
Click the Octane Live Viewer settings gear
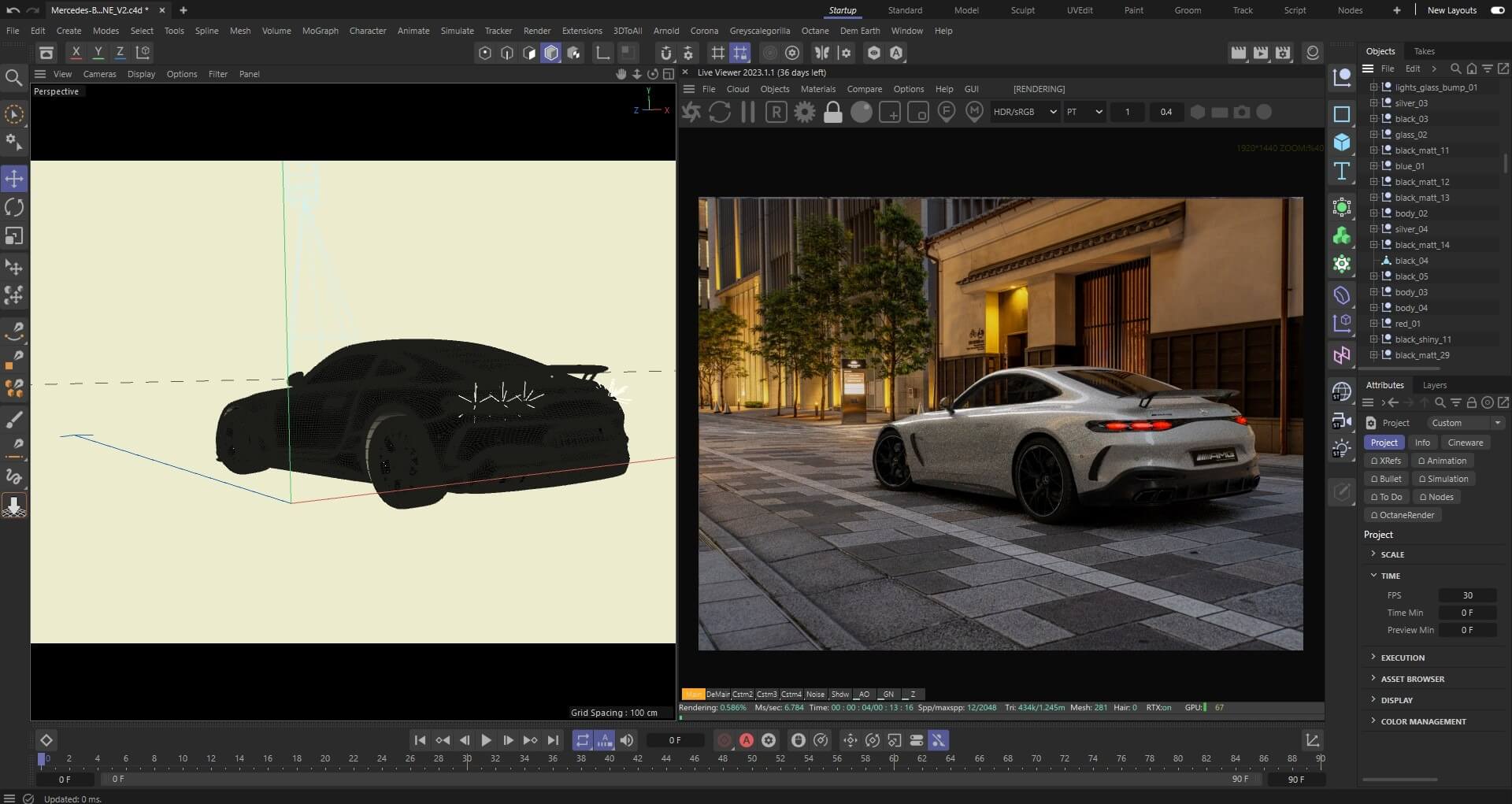[x=804, y=113]
